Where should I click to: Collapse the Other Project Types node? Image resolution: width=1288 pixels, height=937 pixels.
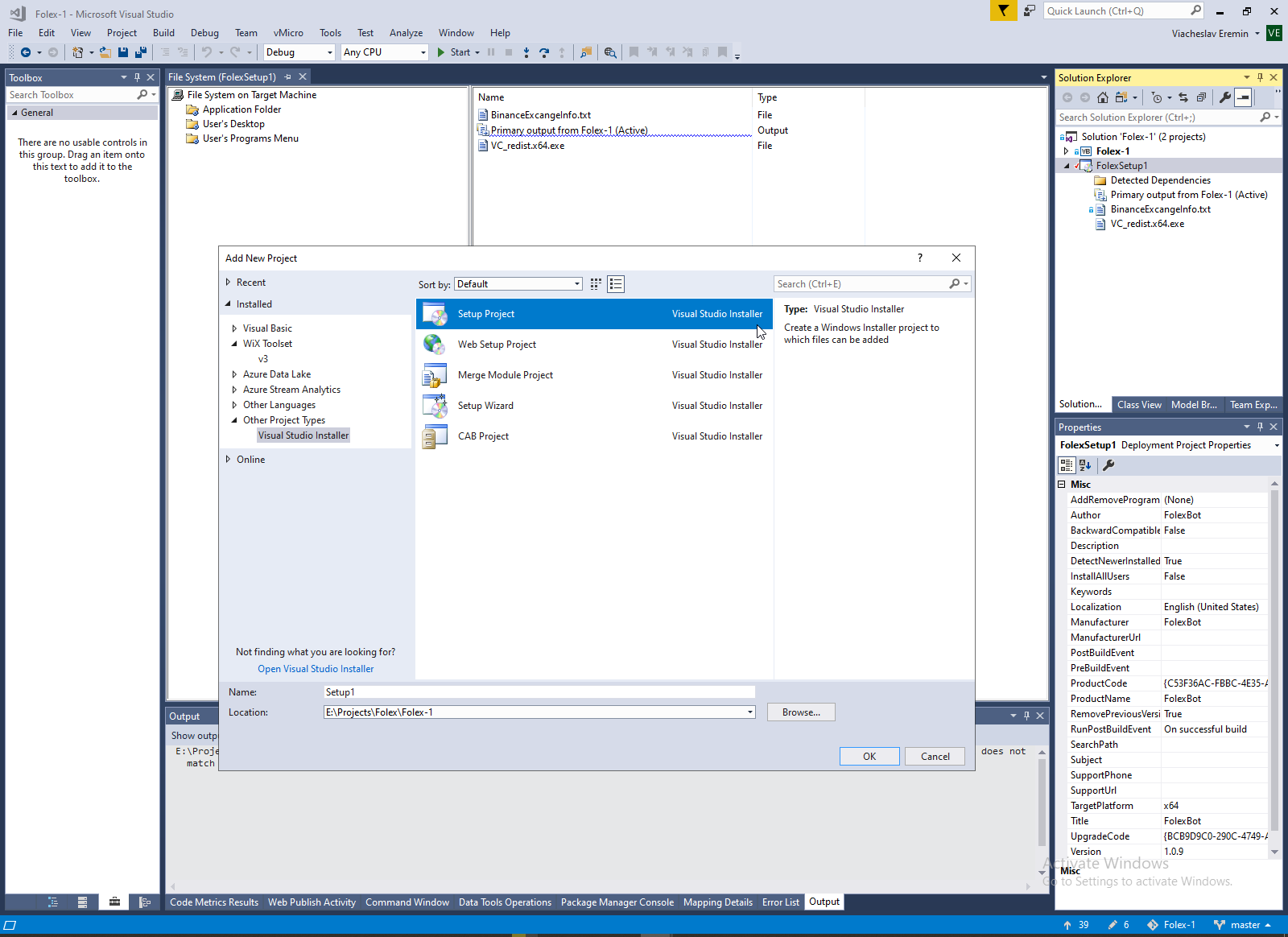tap(234, 420)
